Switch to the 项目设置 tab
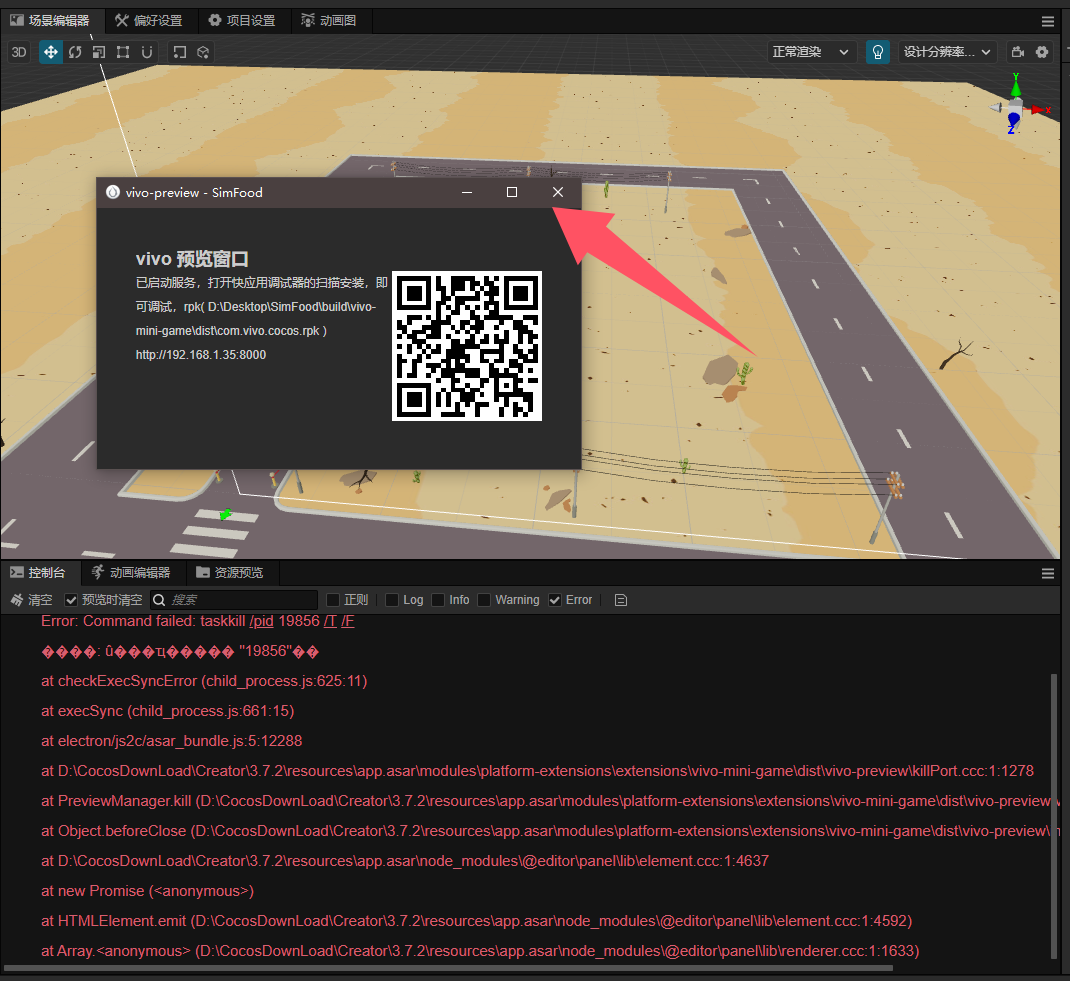 (243, 20)
